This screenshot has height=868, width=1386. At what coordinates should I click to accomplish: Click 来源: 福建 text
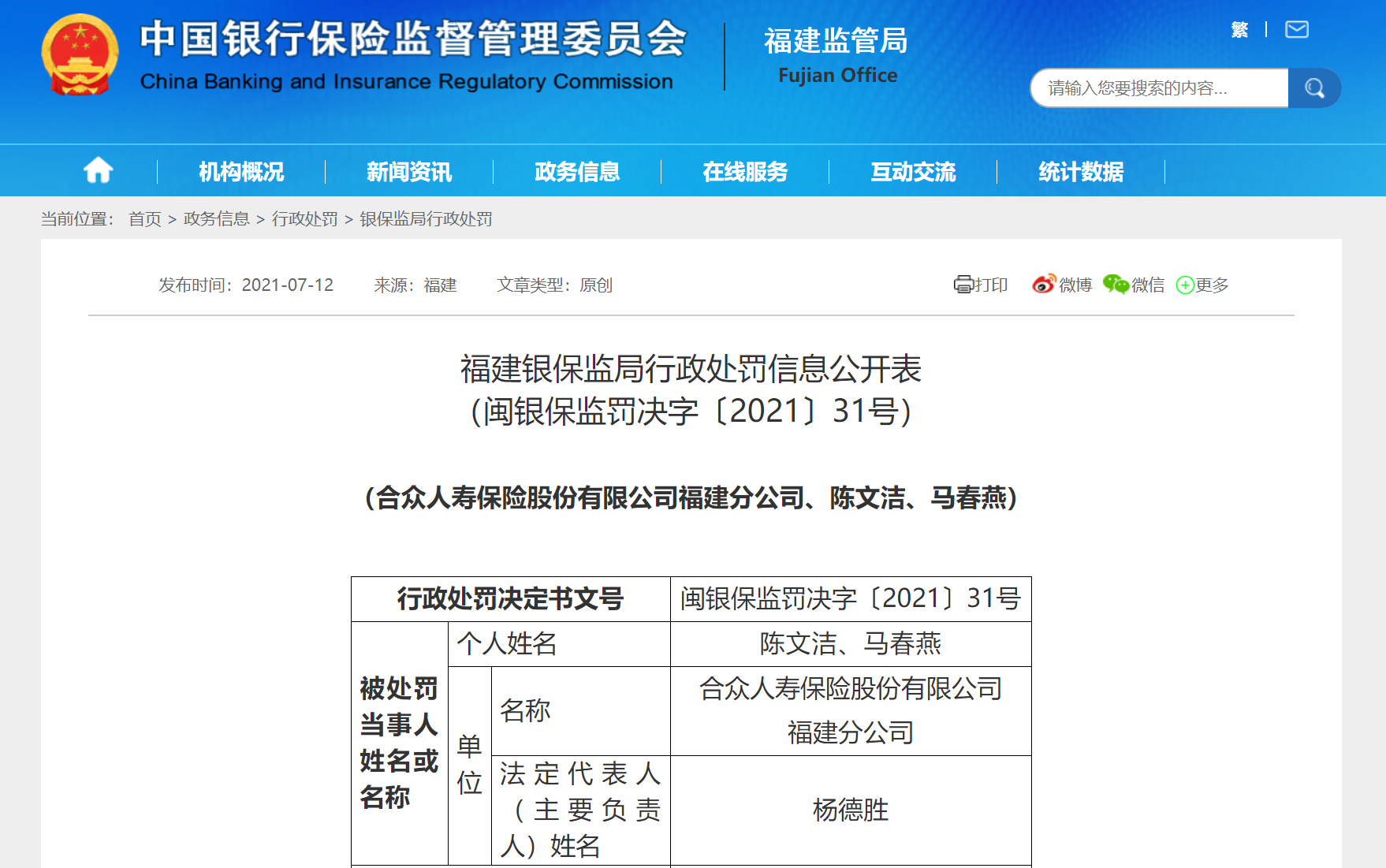tap(415, 285)
